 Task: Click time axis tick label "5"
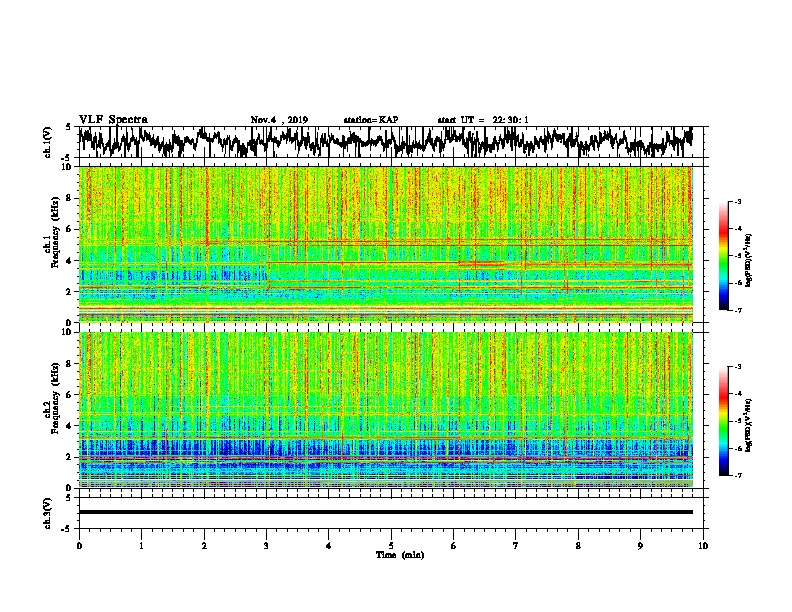click(391, 546)
